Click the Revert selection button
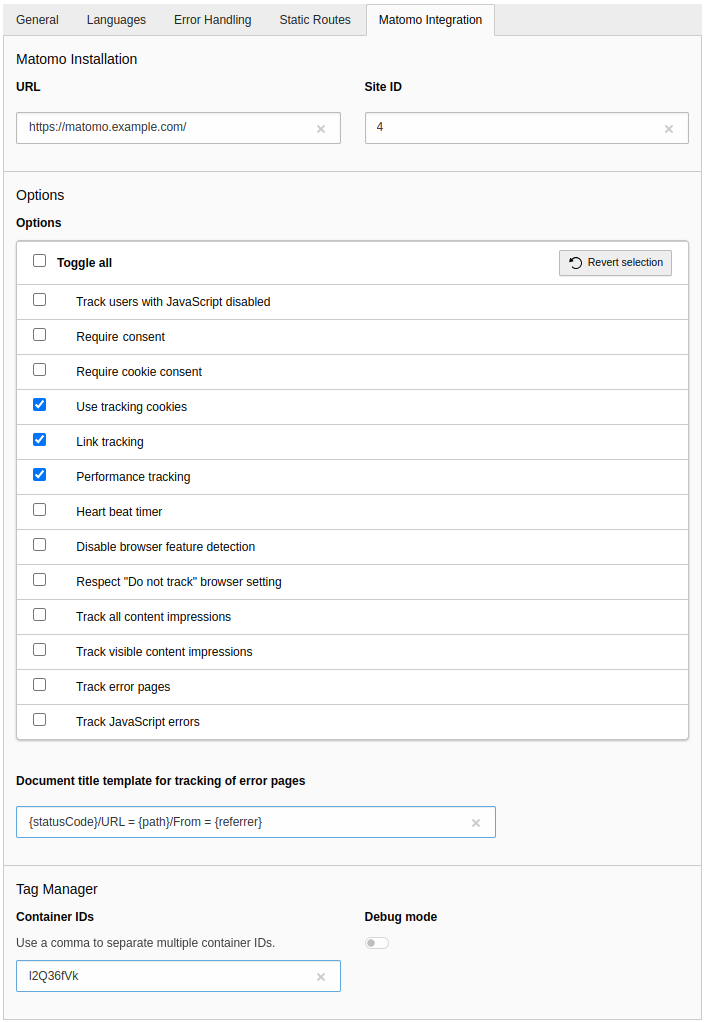This screenshot has height=1022, width=704. 615,263
